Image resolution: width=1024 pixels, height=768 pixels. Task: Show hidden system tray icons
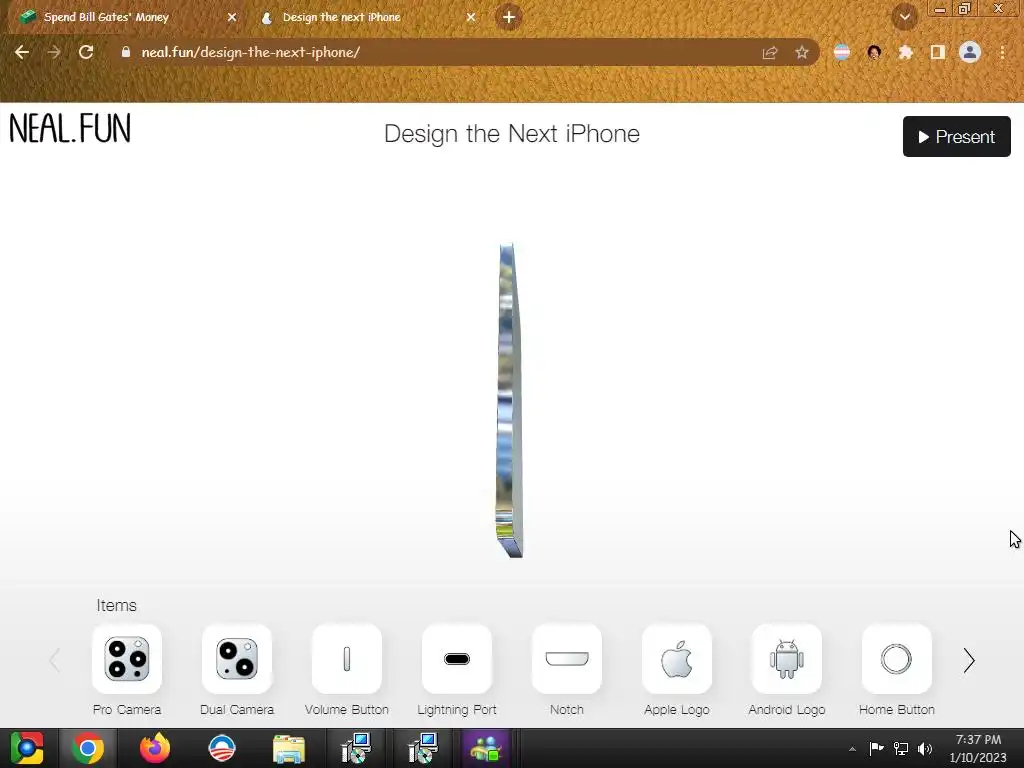[852, 749]
